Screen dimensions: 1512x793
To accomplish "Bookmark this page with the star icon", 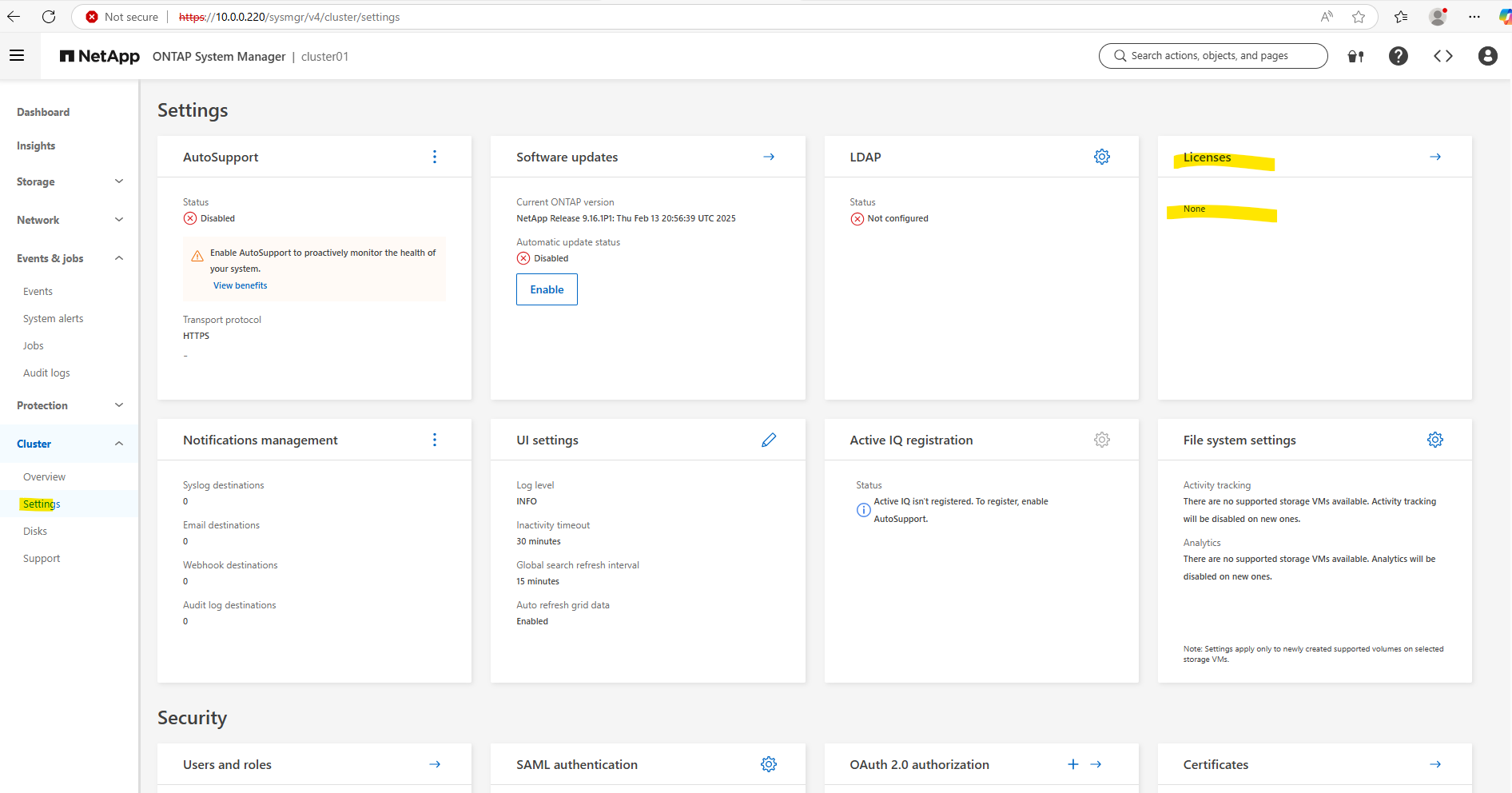I will [x=1359, y=17].
